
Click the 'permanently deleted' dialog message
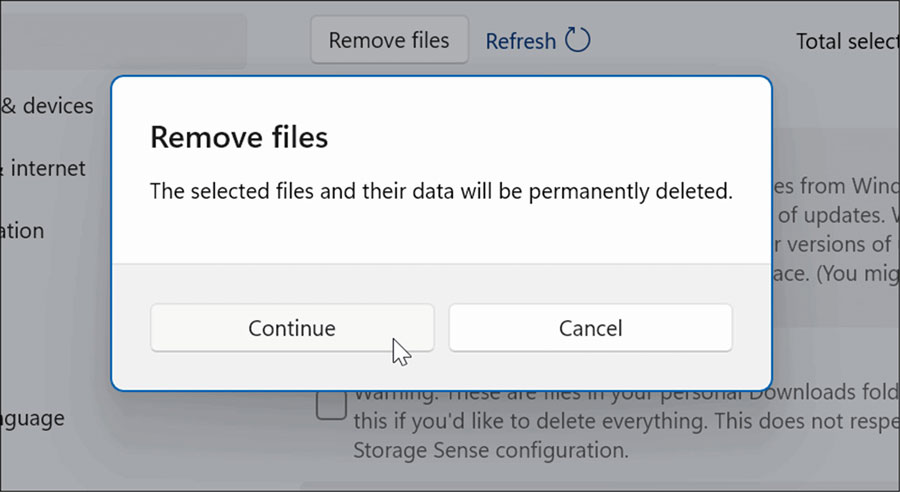point(441,191)
